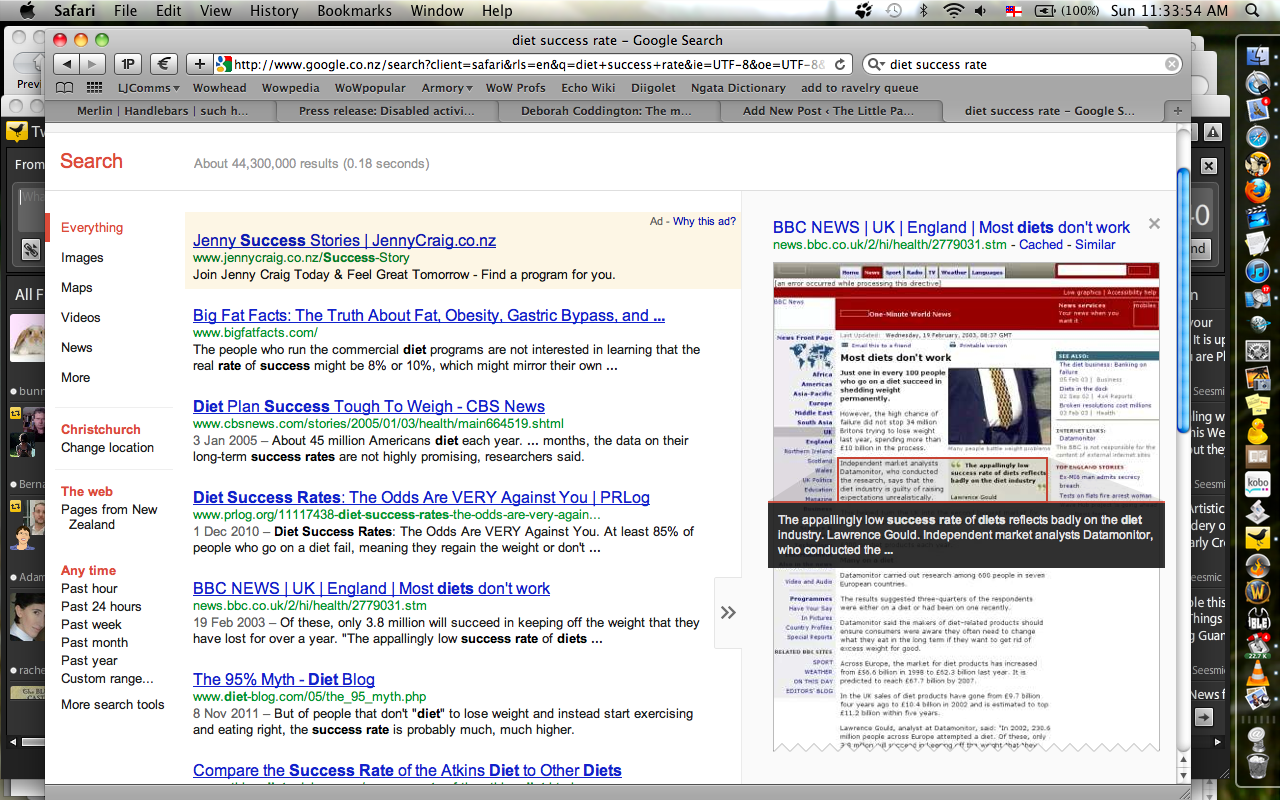Open the History menu
Screen dimensions: 1280x800
[273, 11]
